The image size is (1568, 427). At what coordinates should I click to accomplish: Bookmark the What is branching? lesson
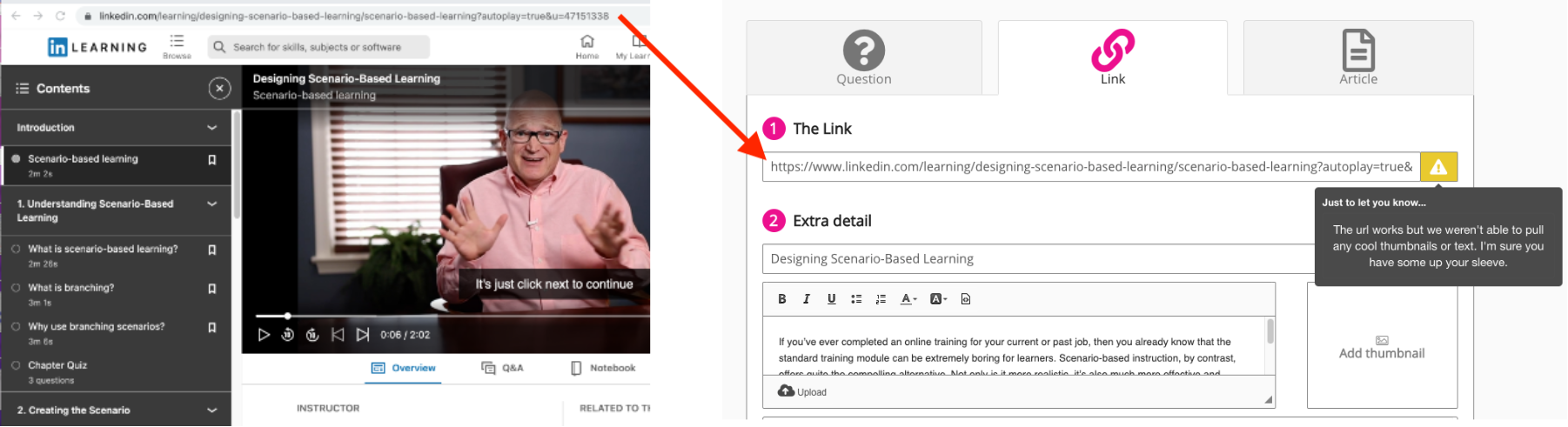[x=211, y=289]
